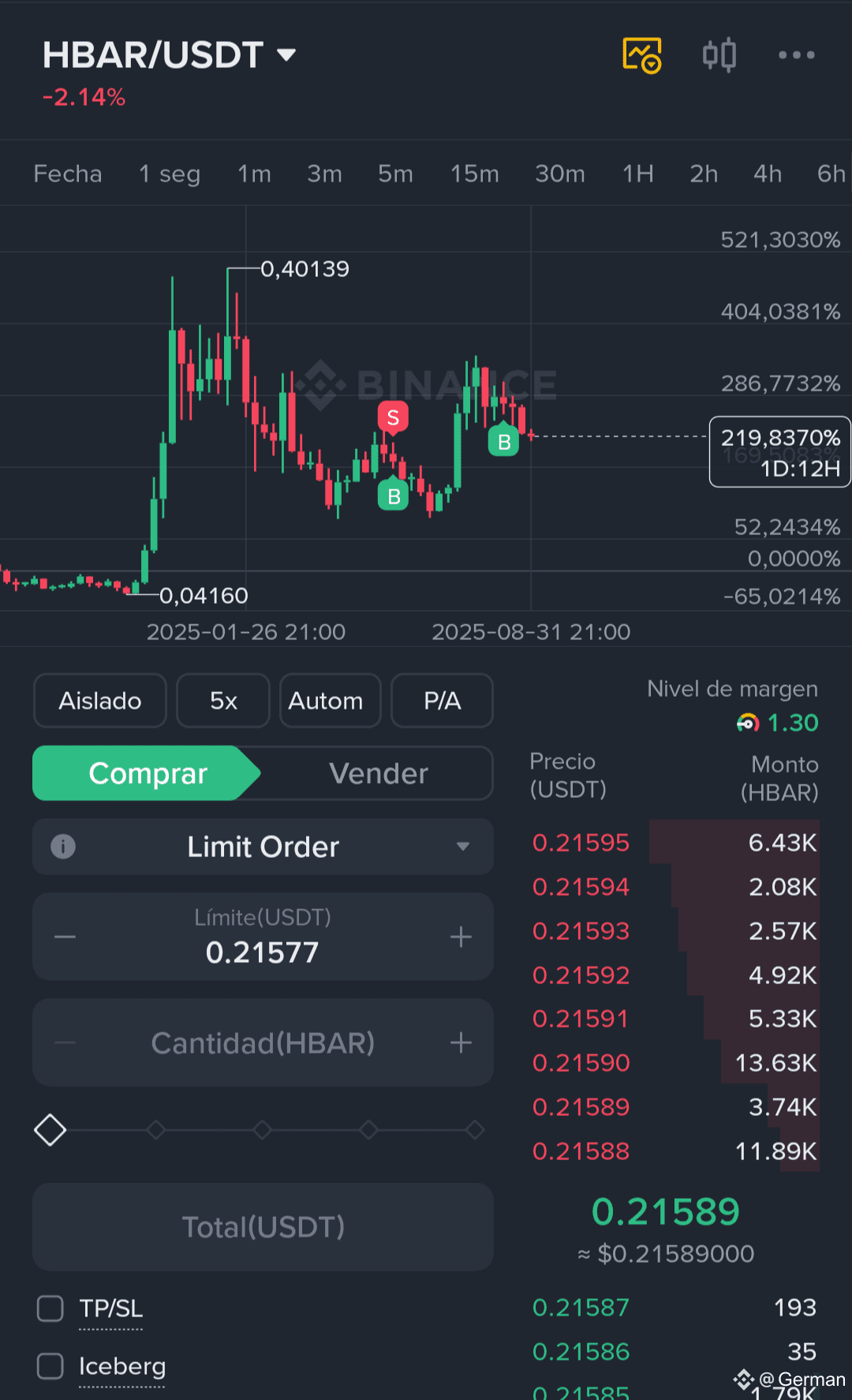The image size is (852, 1400).
Task: Tap the P/A button
Action: [x=442, y=701]
